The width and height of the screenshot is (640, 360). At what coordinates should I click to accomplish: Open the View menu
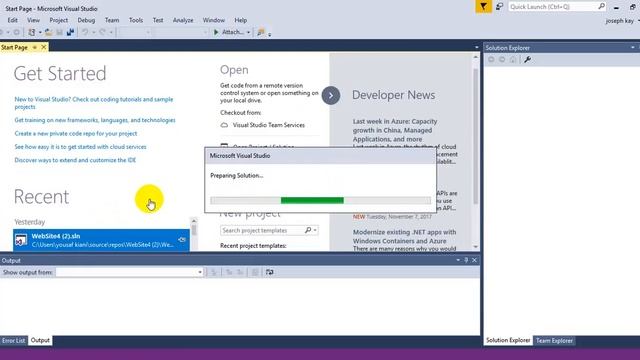click(x=33, y=20)
